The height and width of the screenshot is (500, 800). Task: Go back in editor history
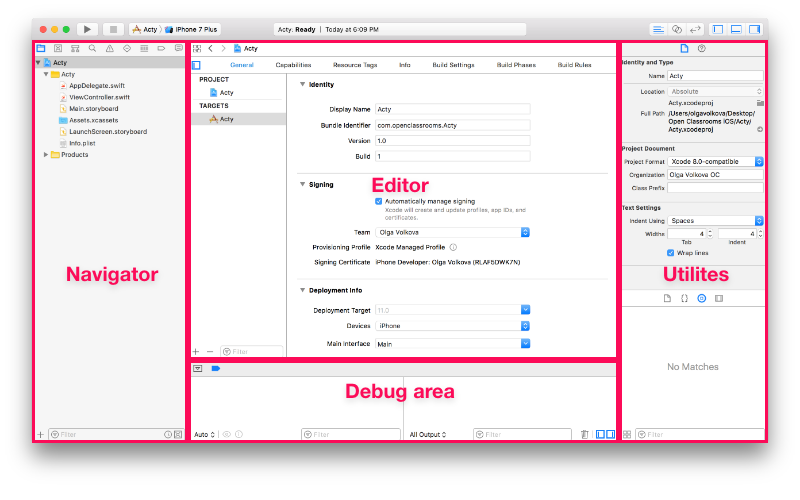[x=210, y=48]
